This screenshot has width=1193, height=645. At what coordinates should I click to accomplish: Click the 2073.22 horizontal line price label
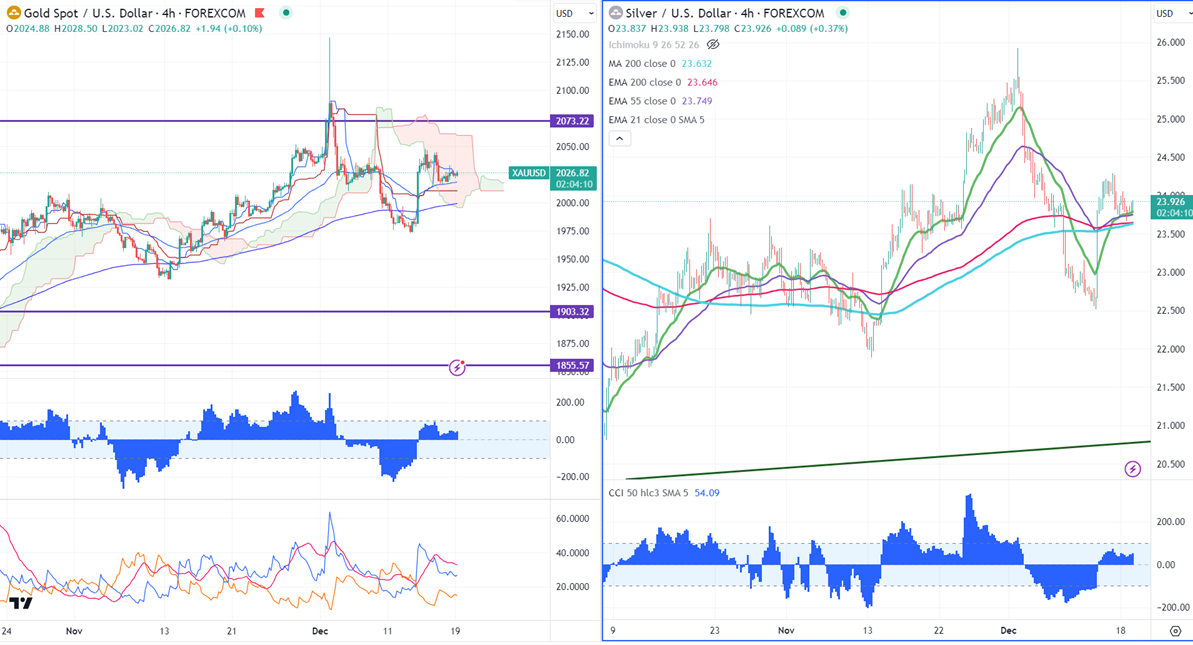(573, 121)
